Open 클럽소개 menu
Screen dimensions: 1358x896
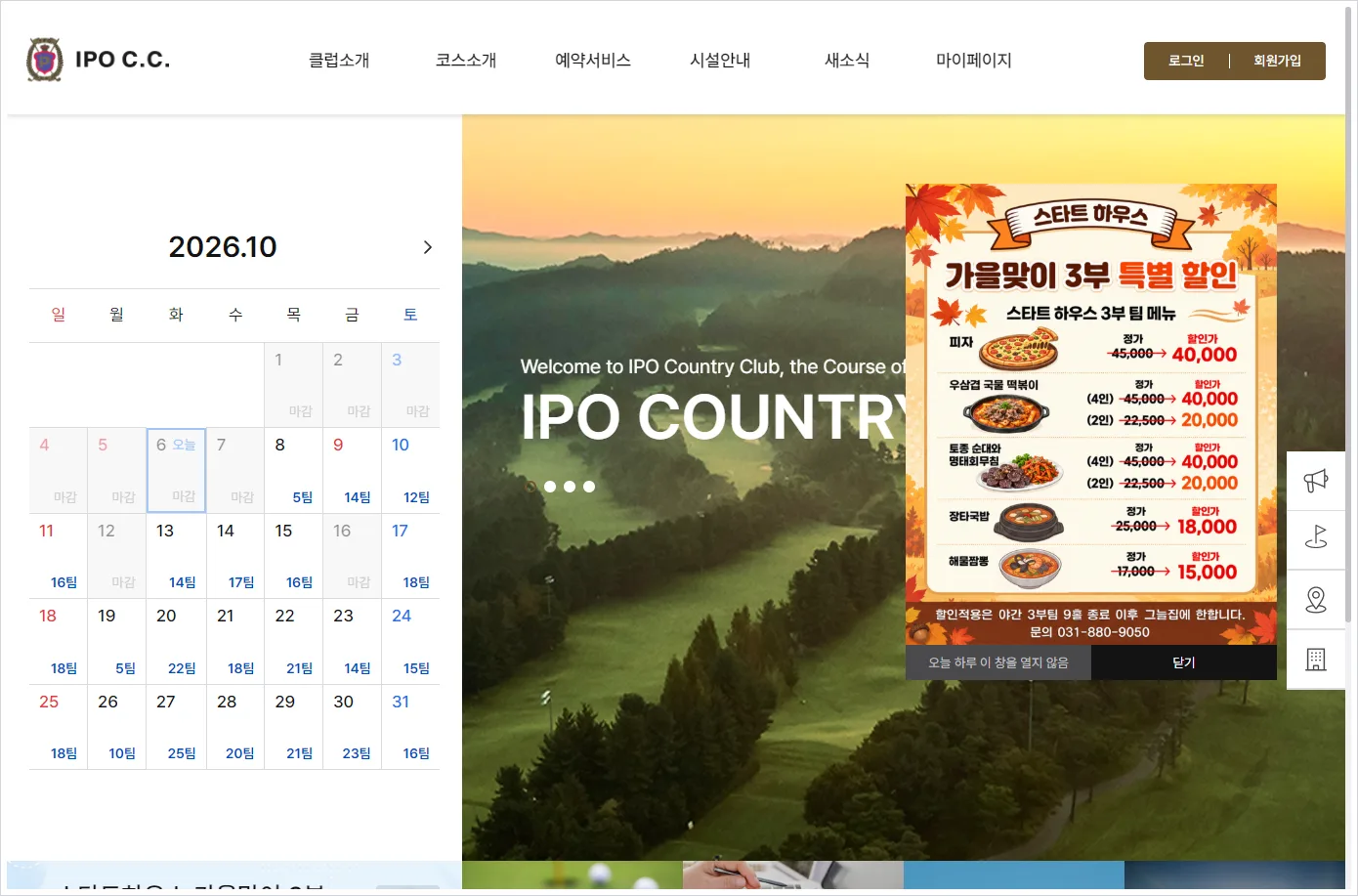pos(339,61)
